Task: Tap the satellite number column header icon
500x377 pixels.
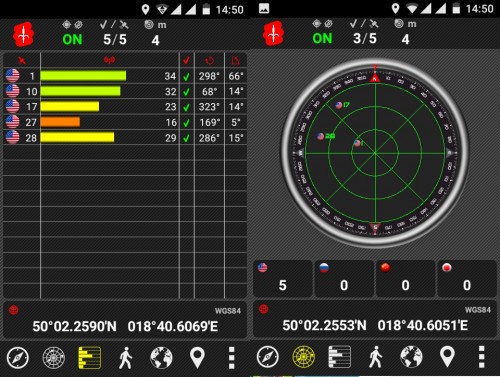Action: 22,60
